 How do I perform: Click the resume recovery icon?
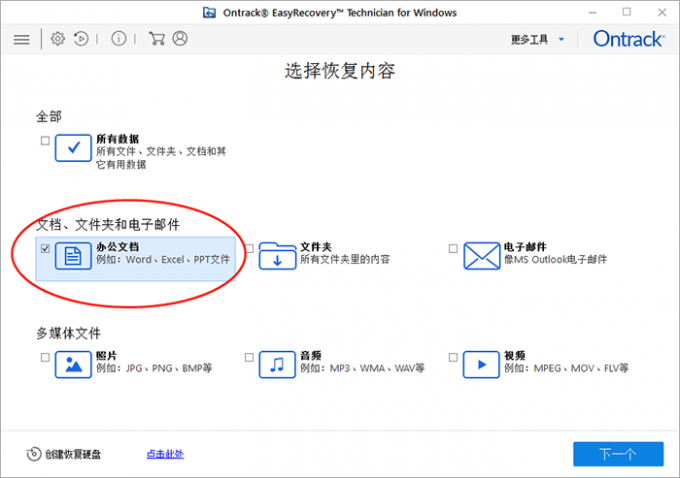pyautogui.click(x=81, y=39)
